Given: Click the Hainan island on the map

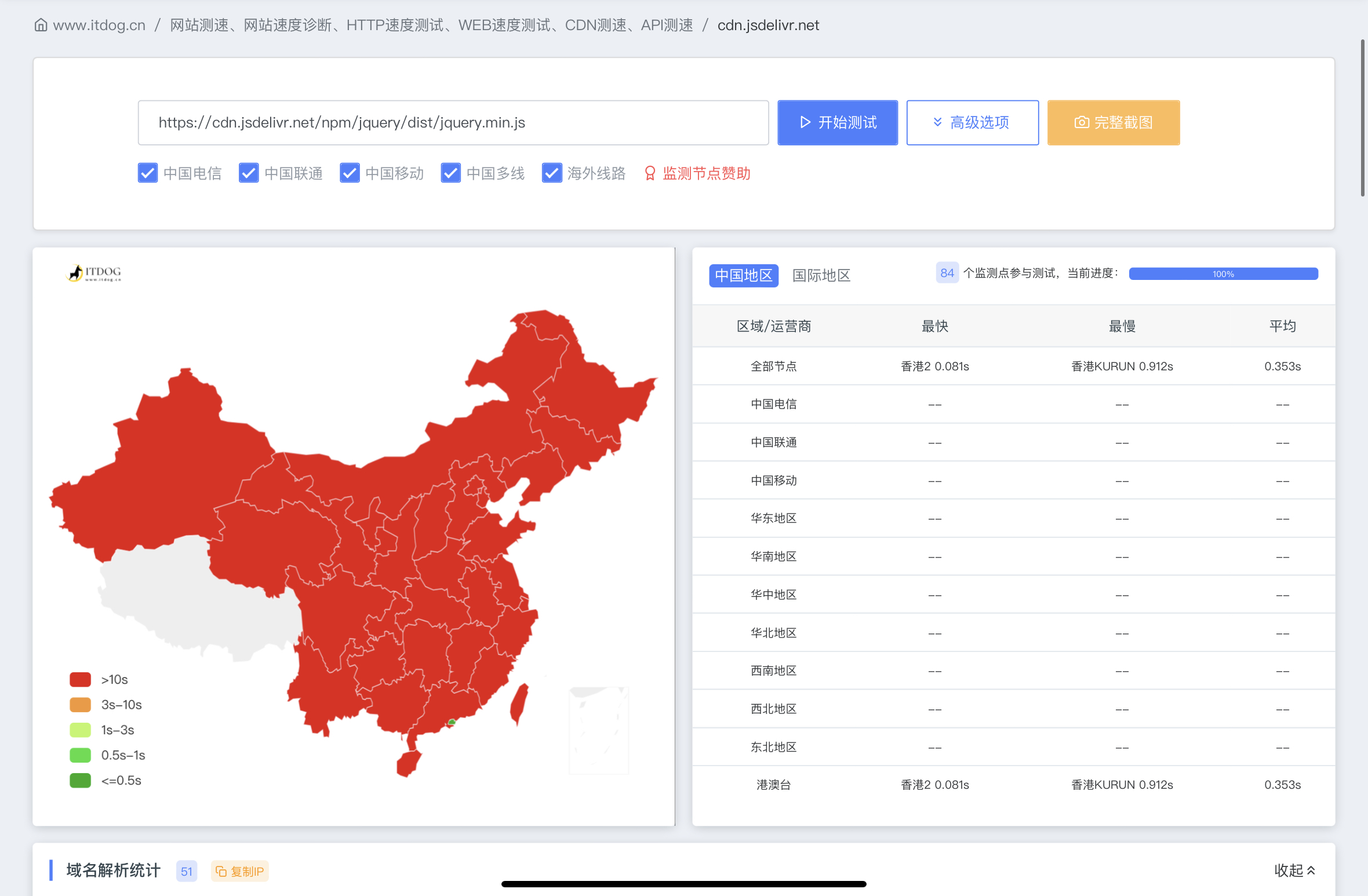Looking at the screenshot, I should pos(409,763).
